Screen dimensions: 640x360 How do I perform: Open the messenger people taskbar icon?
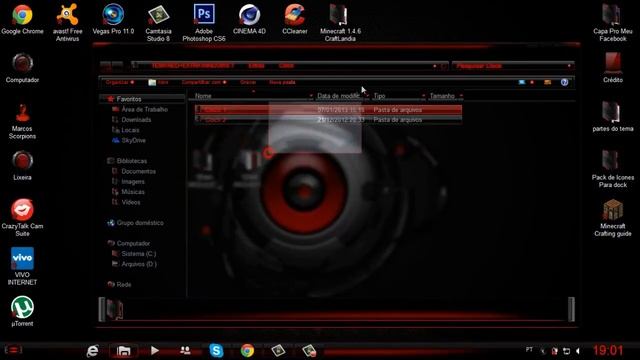[x=185, y=350]
